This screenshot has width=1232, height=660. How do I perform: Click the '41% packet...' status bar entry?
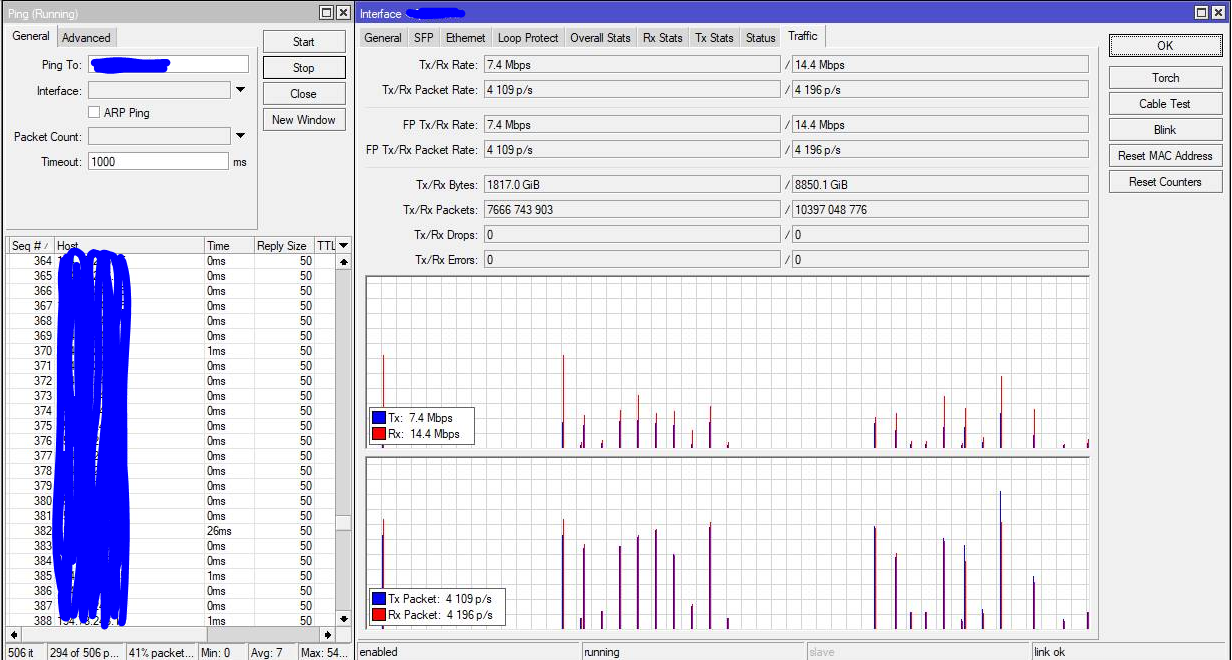pos(160,652)
